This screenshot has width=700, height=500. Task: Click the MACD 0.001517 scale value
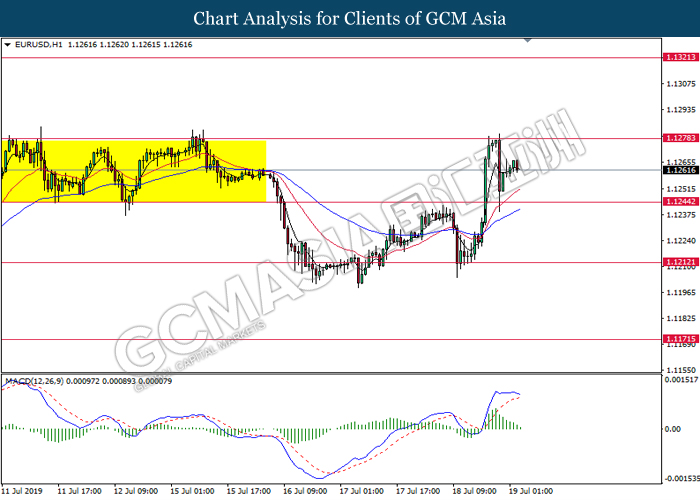[681, 380]
